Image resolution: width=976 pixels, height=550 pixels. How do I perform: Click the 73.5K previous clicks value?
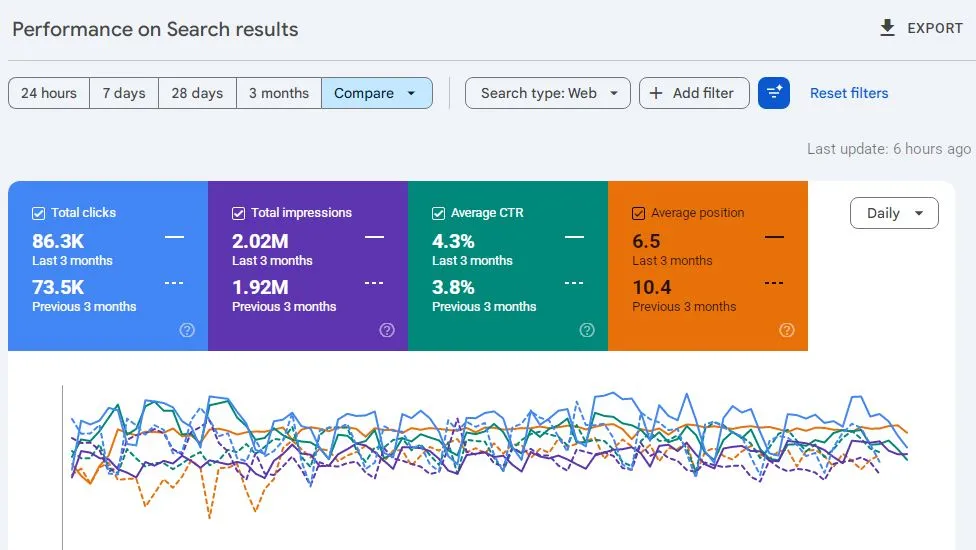coord(58,287)
